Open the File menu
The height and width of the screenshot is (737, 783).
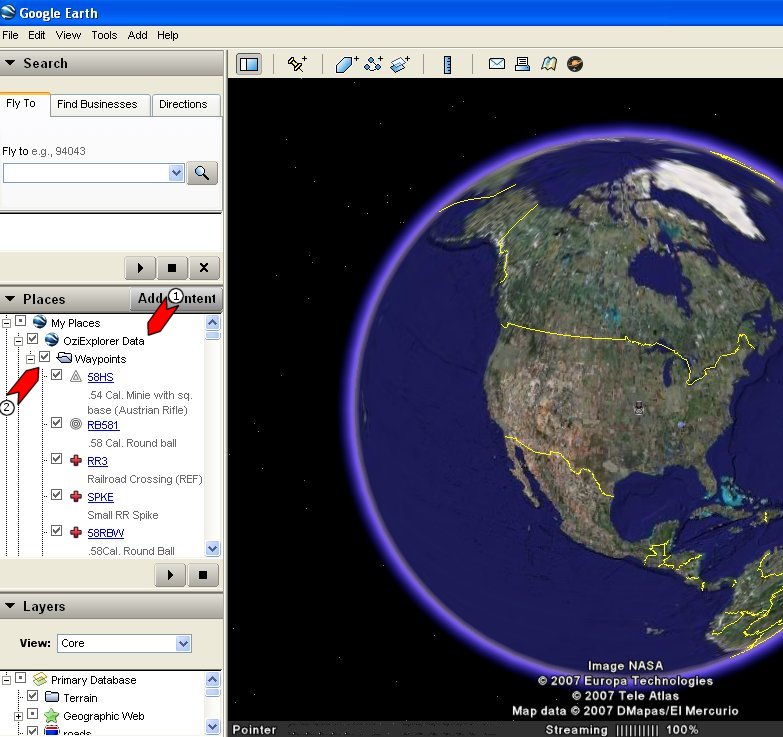pyautogui.click(x=10, y=35)
